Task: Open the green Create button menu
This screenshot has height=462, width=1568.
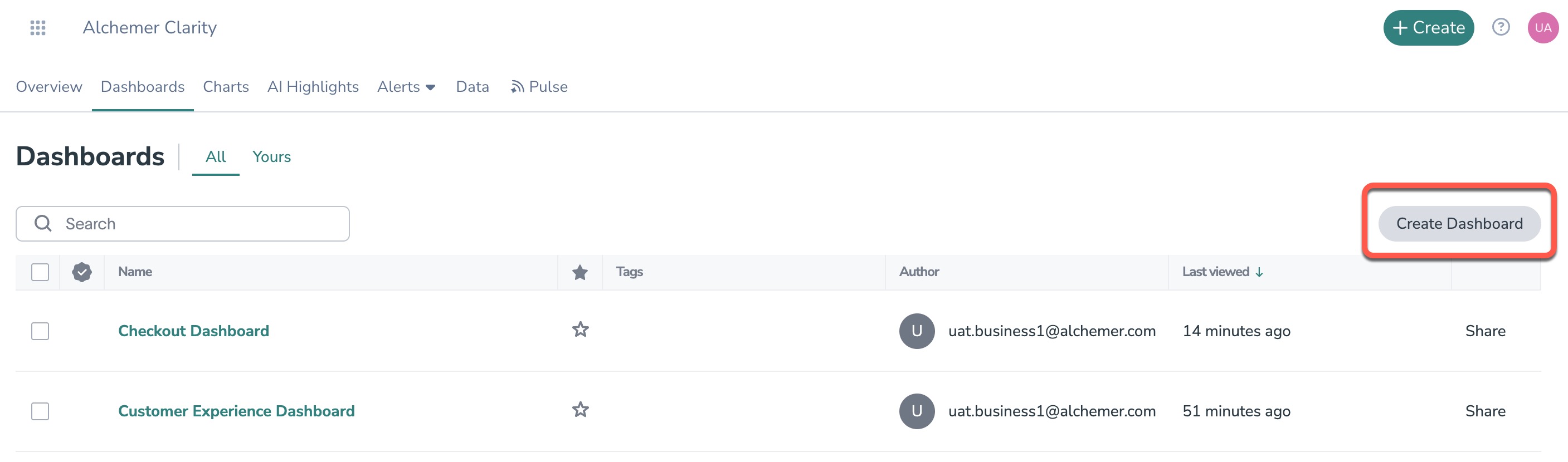Action: pyautogui.click(x=1428, y=27)
